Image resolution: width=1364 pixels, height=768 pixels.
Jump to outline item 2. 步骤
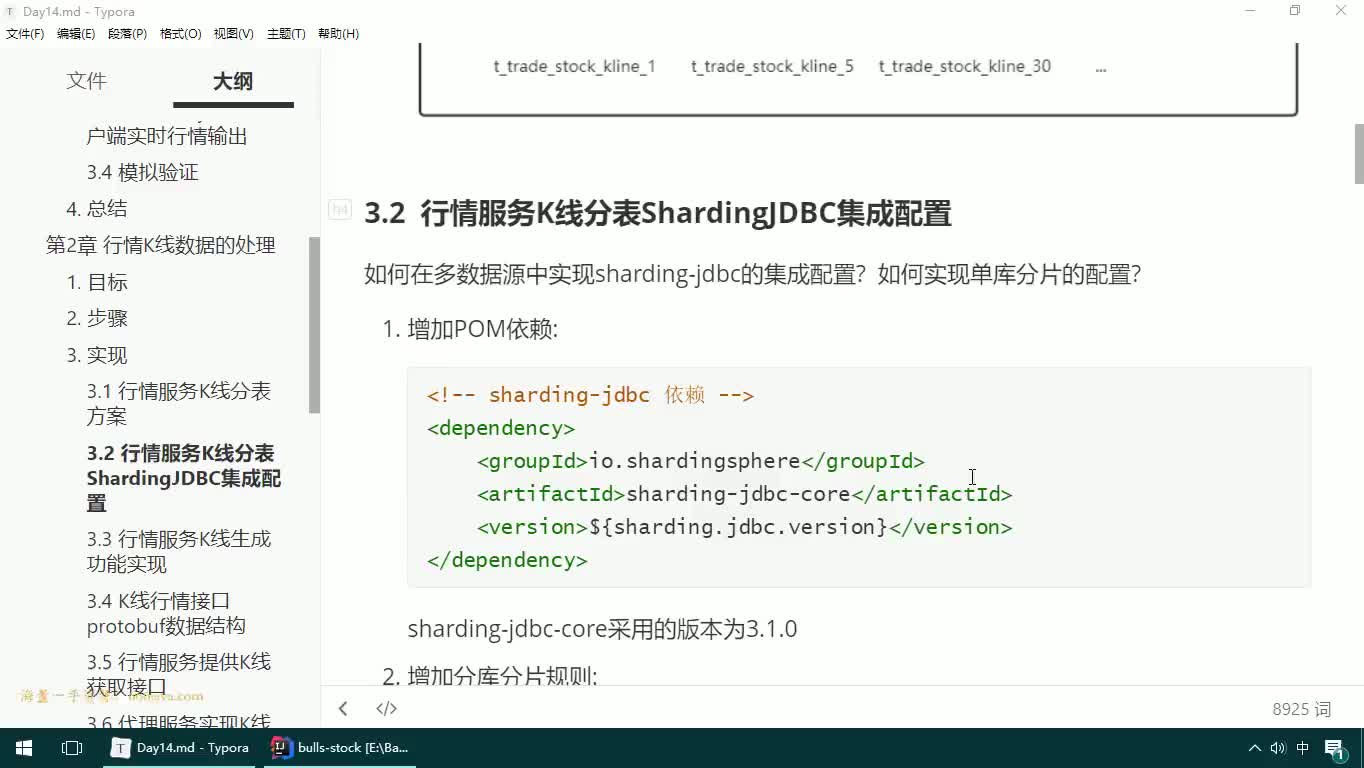[97, 318]
